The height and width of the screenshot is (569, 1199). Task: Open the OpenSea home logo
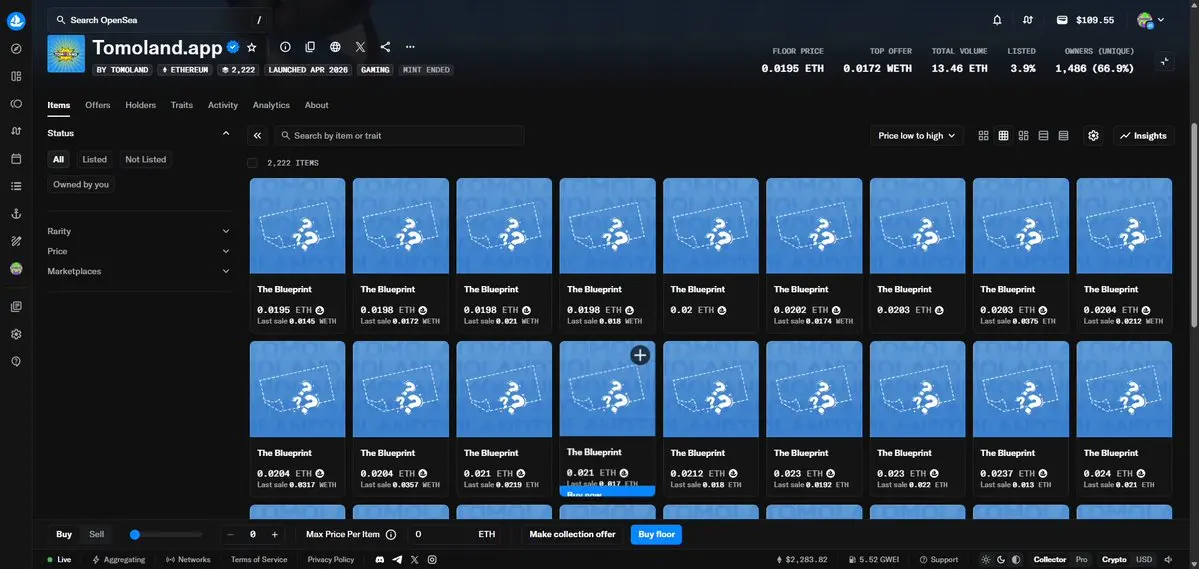point(16,21)
